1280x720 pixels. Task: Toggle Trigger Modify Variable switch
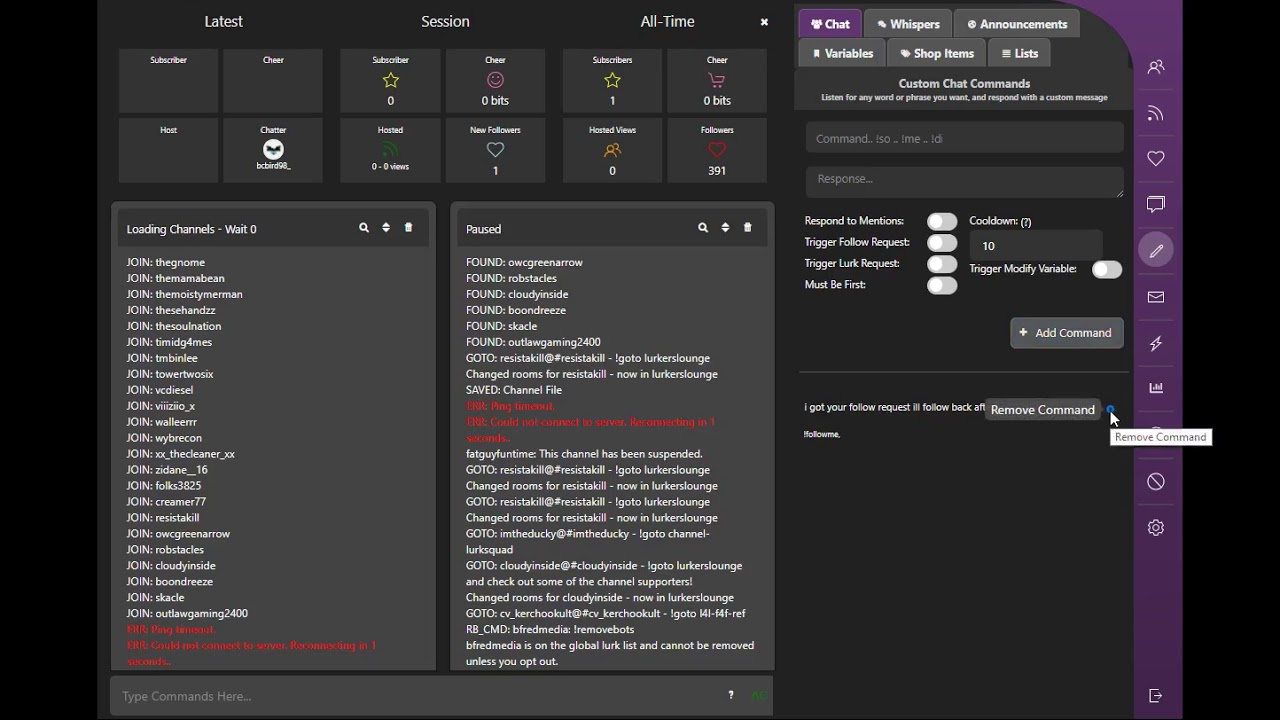point(1107,269)
